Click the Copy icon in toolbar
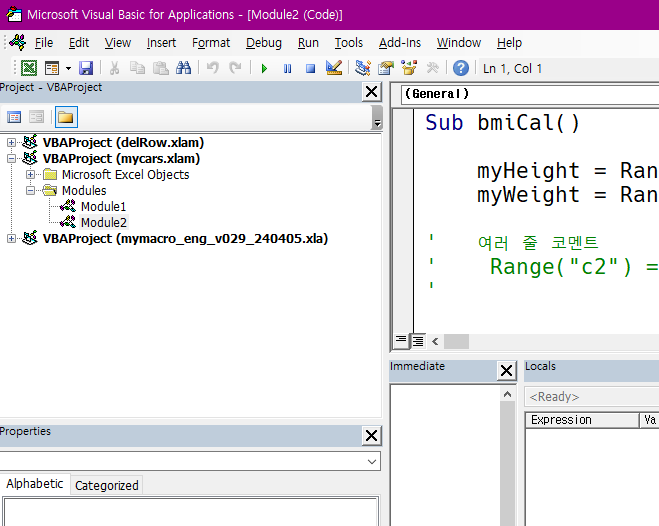Viewport: 659px width, 526px height. point(137,68)
